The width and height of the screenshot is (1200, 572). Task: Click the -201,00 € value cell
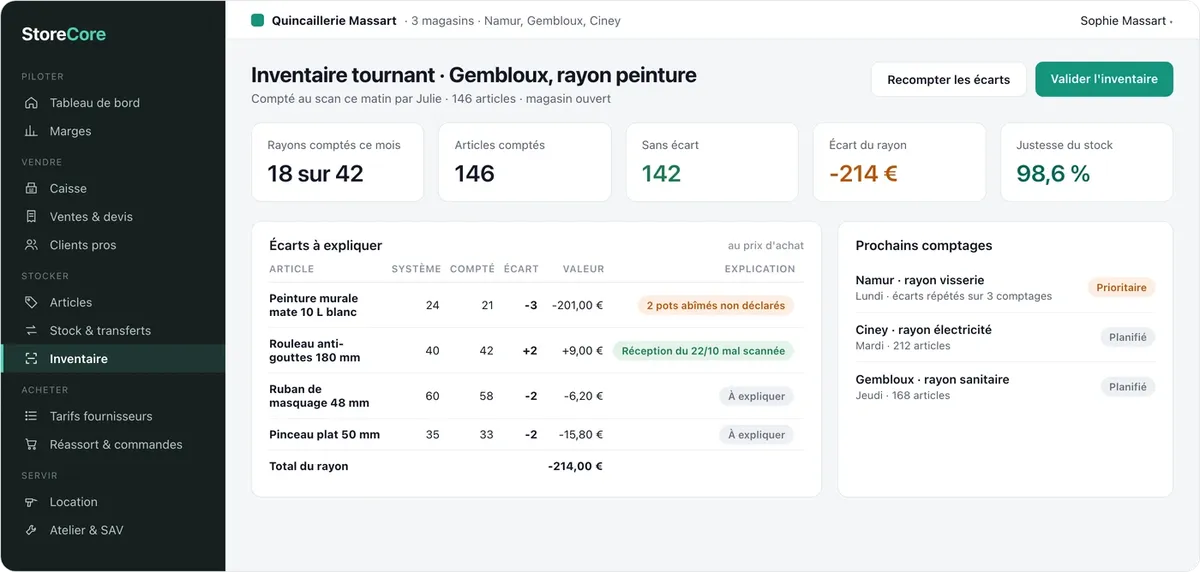click(577, 305)
